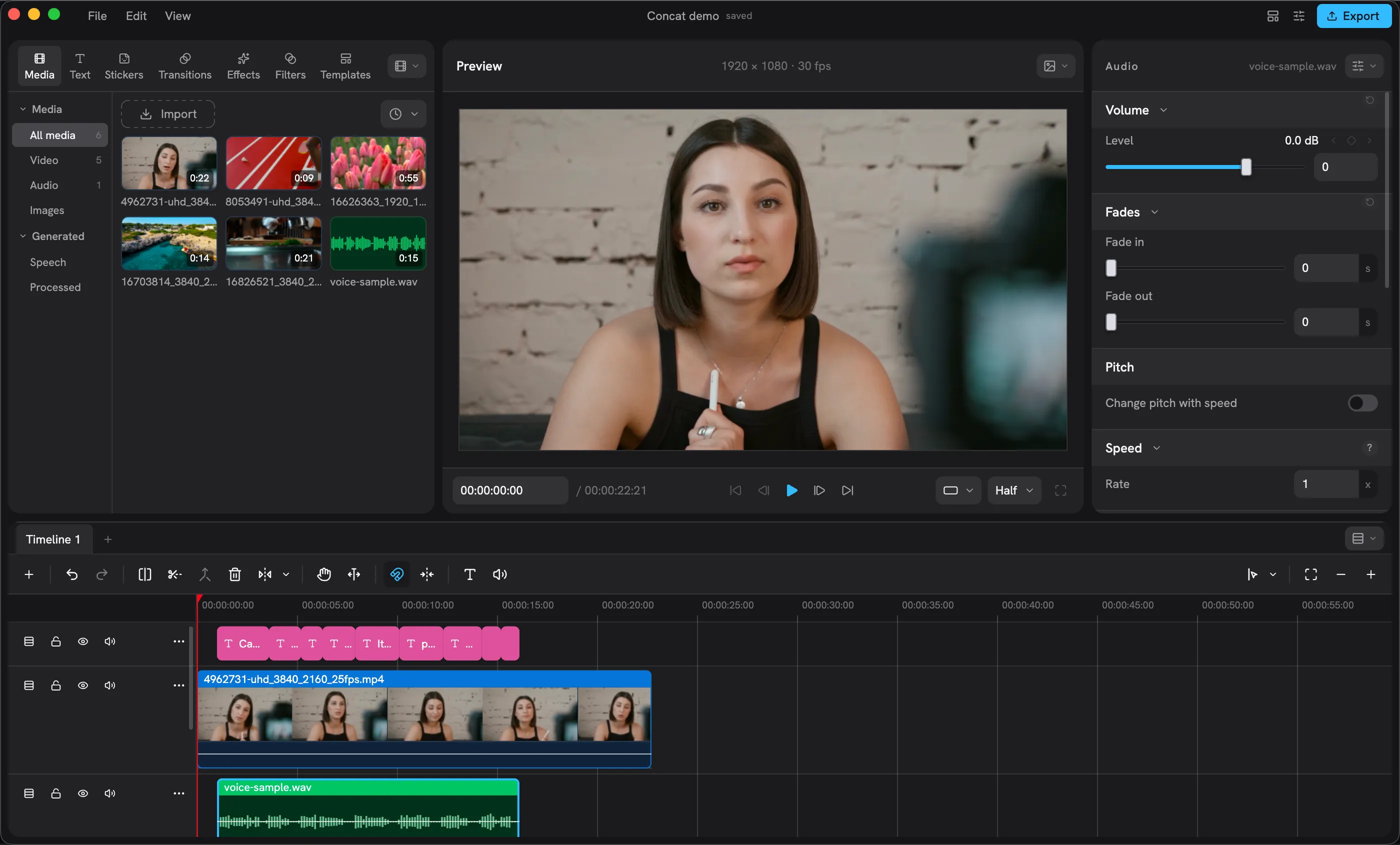Click the Import media button

168,114
